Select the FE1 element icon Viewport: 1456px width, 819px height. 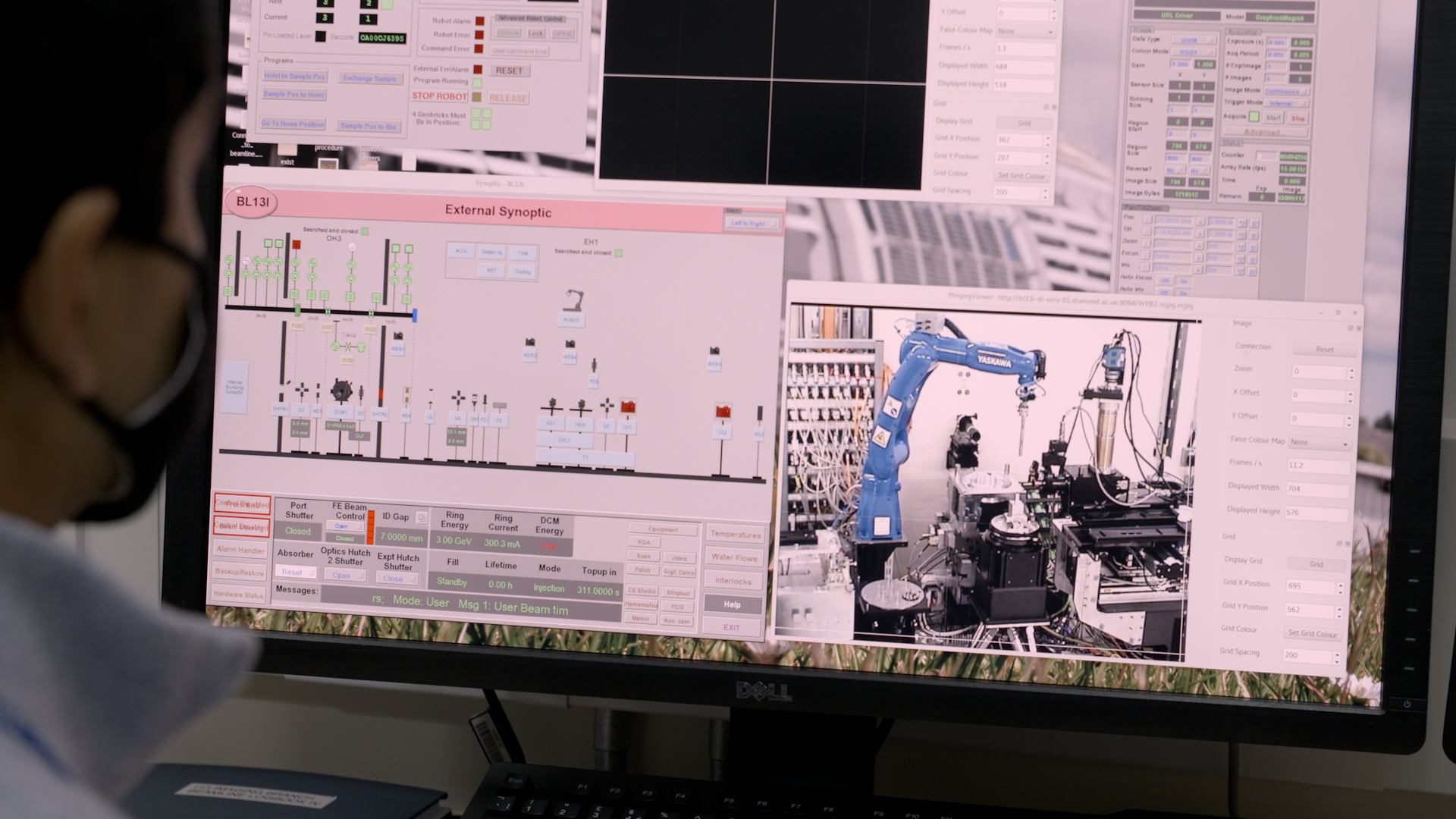point(594,365)
